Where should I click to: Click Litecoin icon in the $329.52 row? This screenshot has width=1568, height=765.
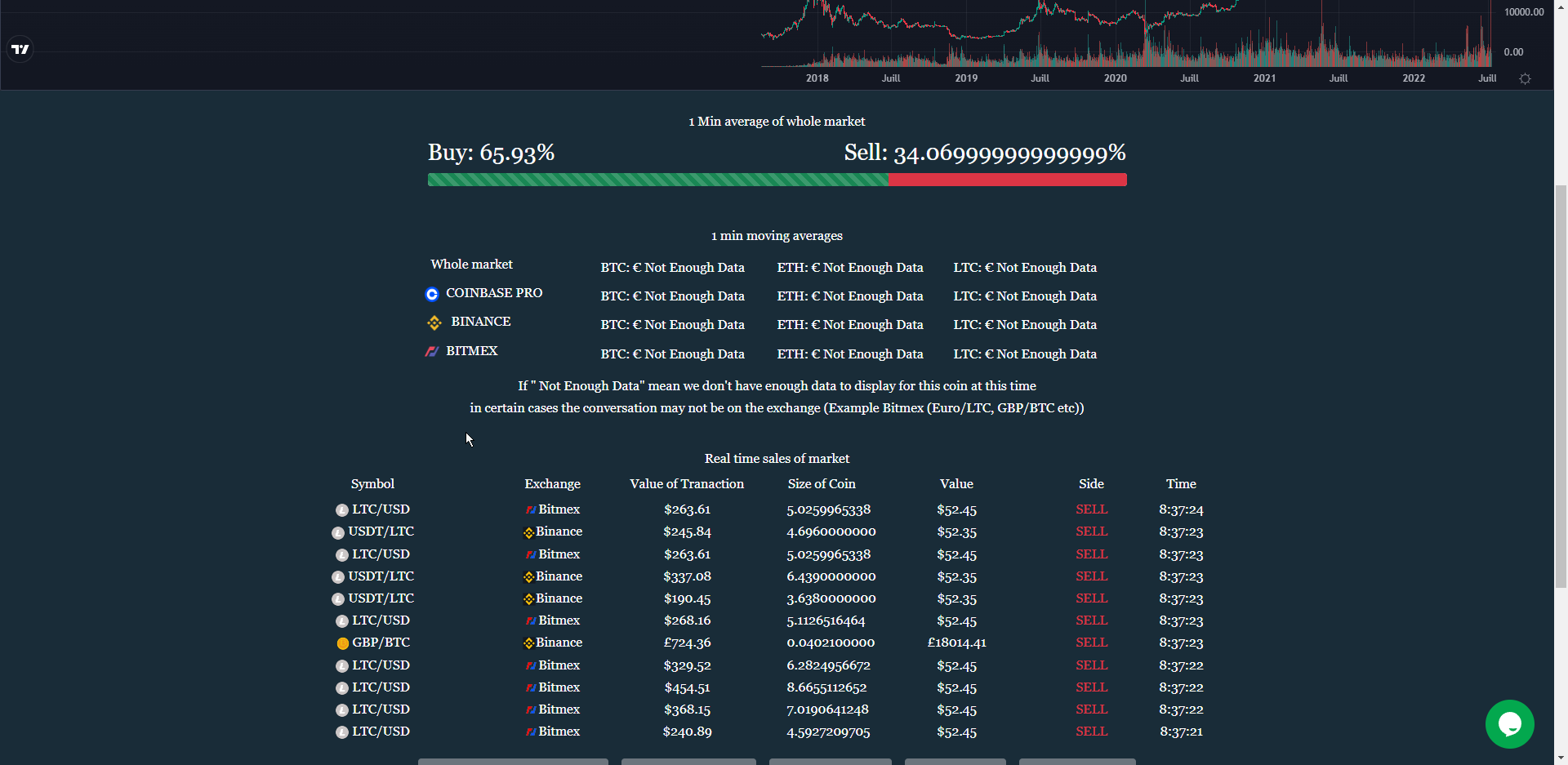(342, 666)
